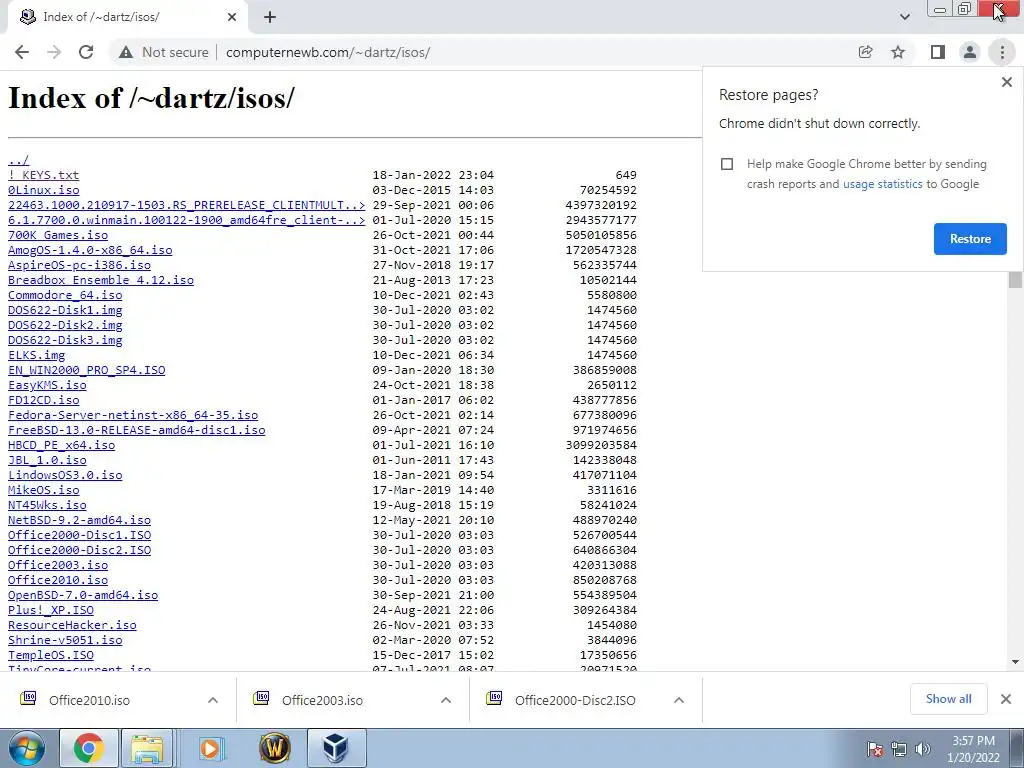Open downloaded Office2003.iso from shelf
The height and width of the screenshot is (768, 1024).
point(323,700)
